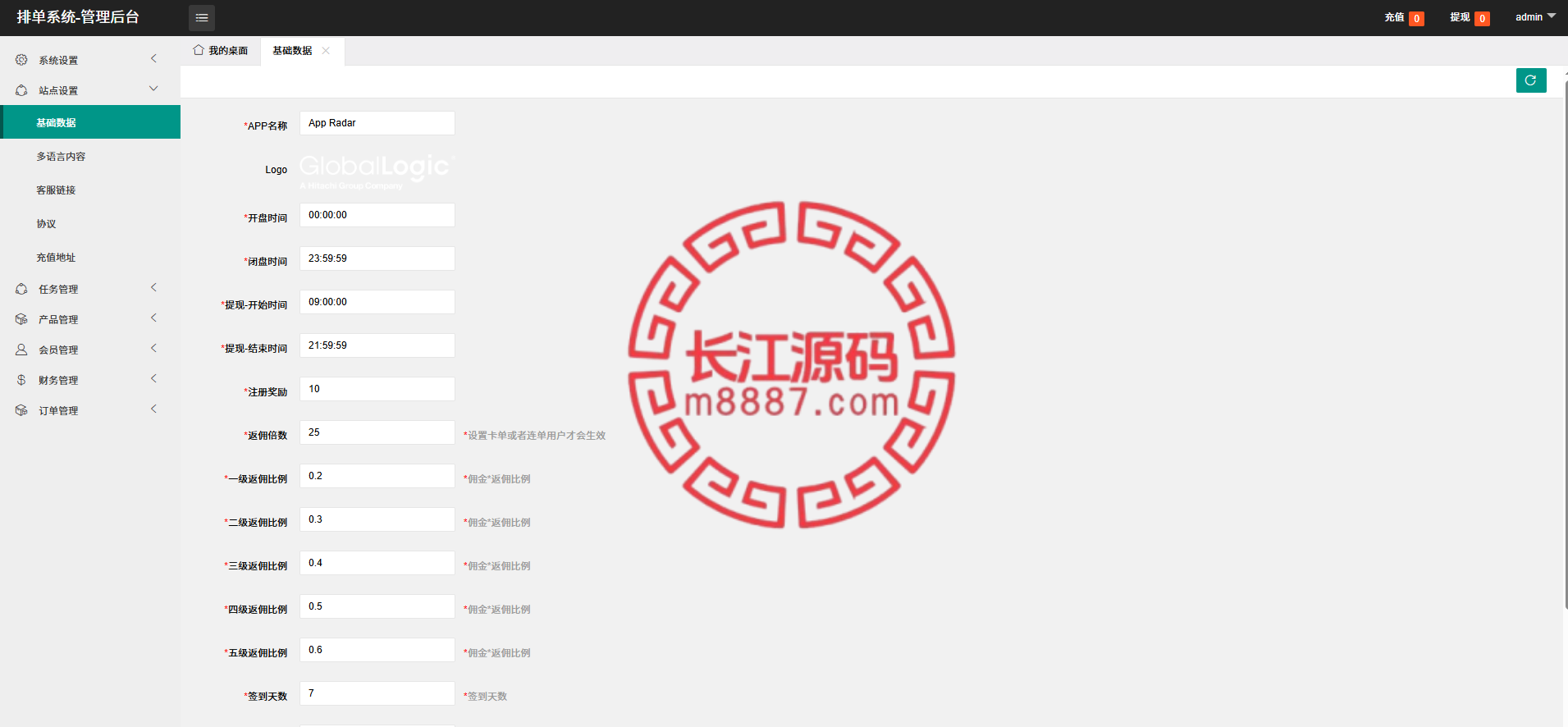
Task: Click the 订单管理 box icon
Action: 21,410
